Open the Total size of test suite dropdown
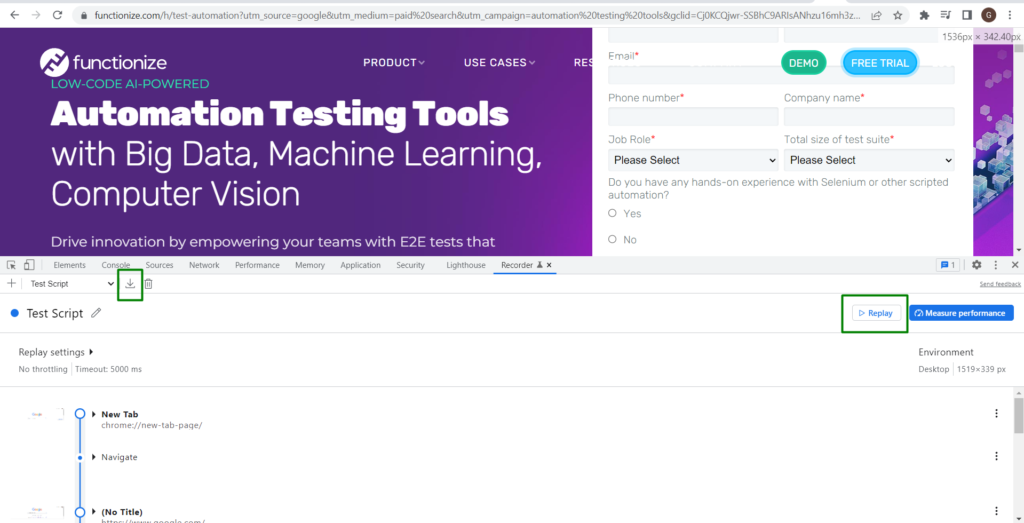The image size is (1024, 523). pyautogui.click(x=869, y=160)
